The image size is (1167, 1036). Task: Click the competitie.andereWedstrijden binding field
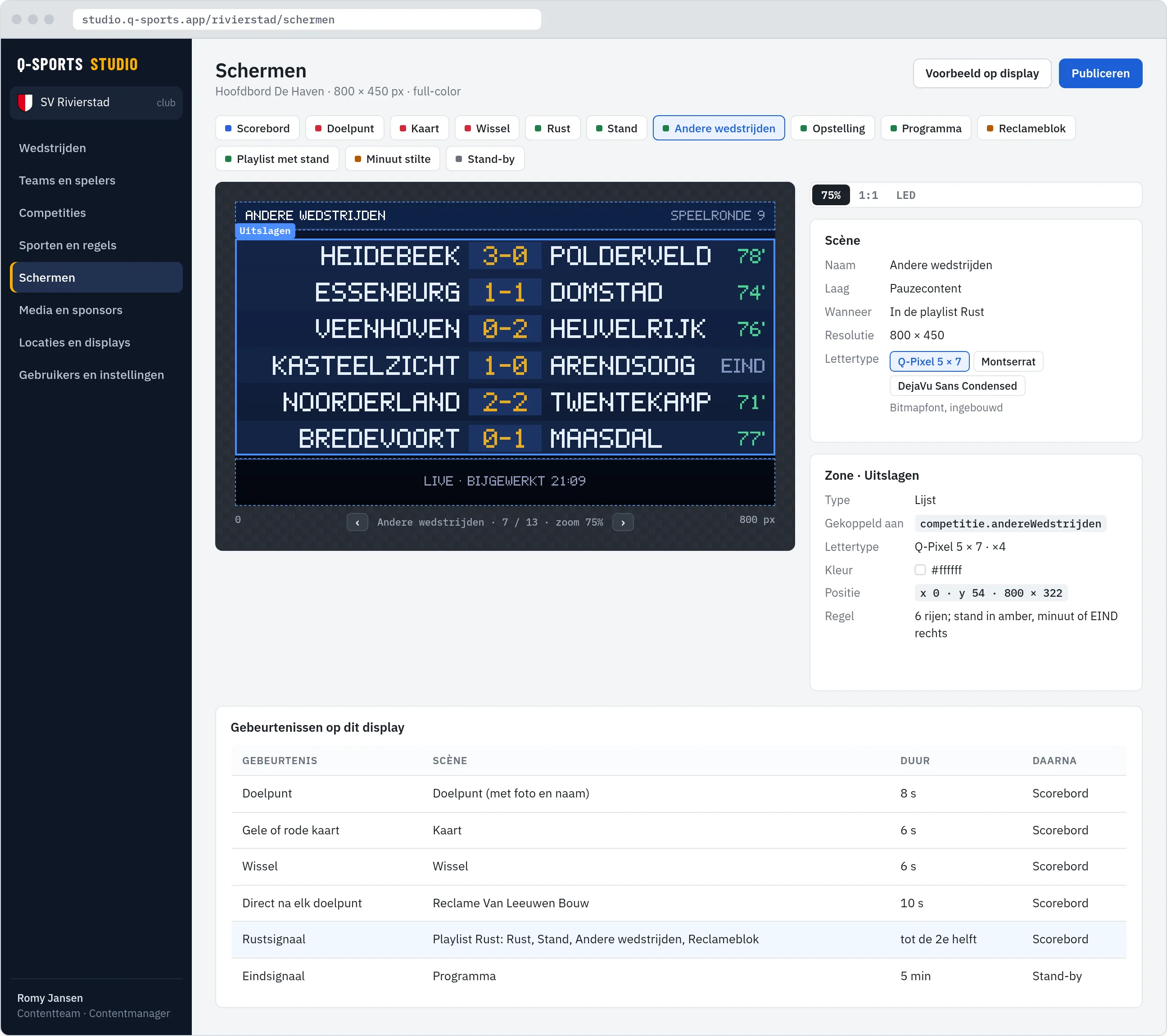pyautogui.click(x=1011, y=523)
